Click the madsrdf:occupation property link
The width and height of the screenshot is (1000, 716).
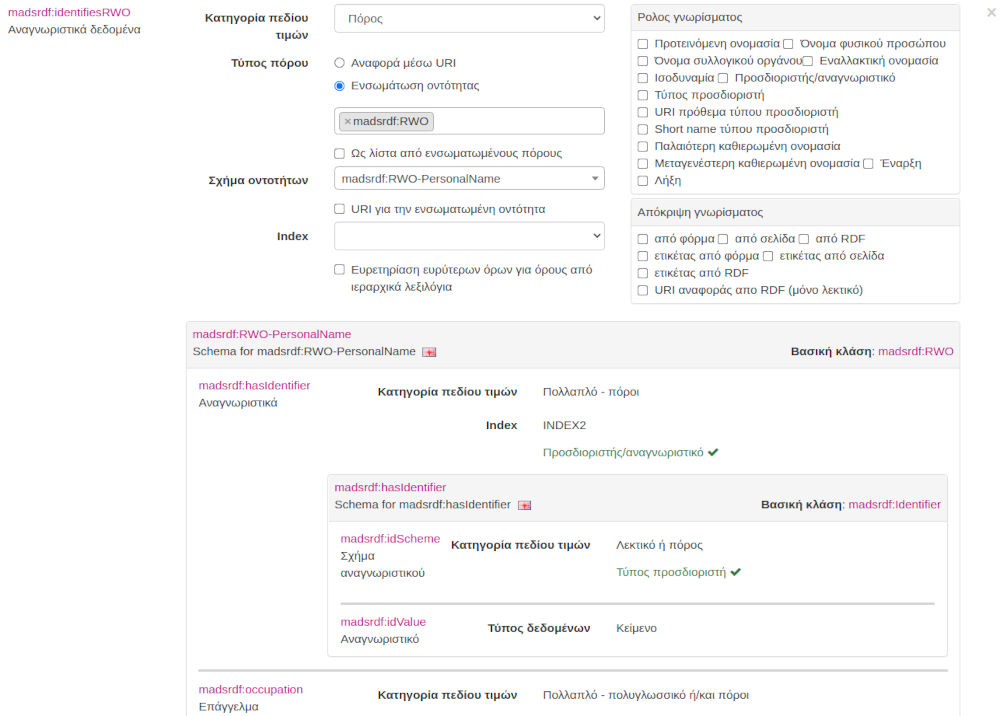[250, 690]
